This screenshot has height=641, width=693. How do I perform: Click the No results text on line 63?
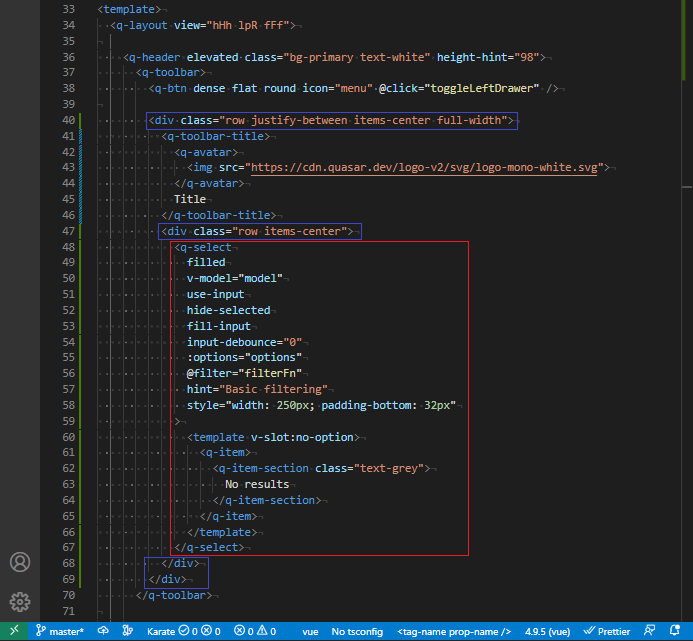257,485
